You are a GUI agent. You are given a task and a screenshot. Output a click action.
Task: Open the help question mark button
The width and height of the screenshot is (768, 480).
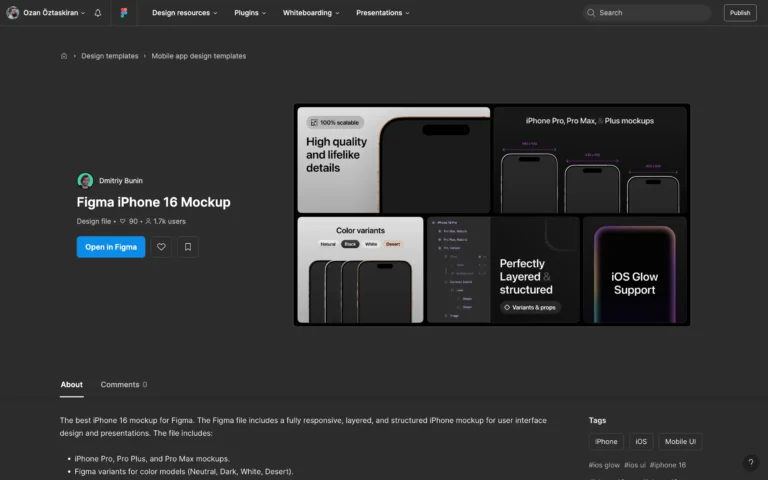point(750,462)
